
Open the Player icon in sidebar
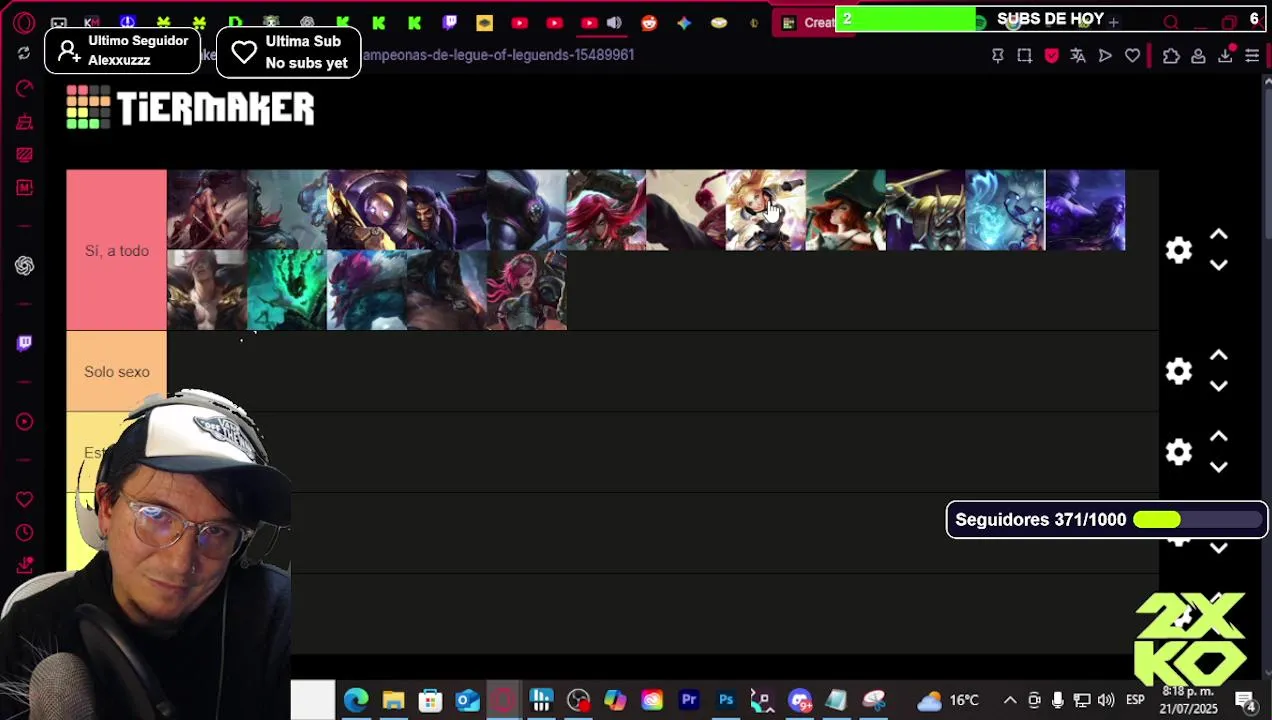tap(24, 421)
